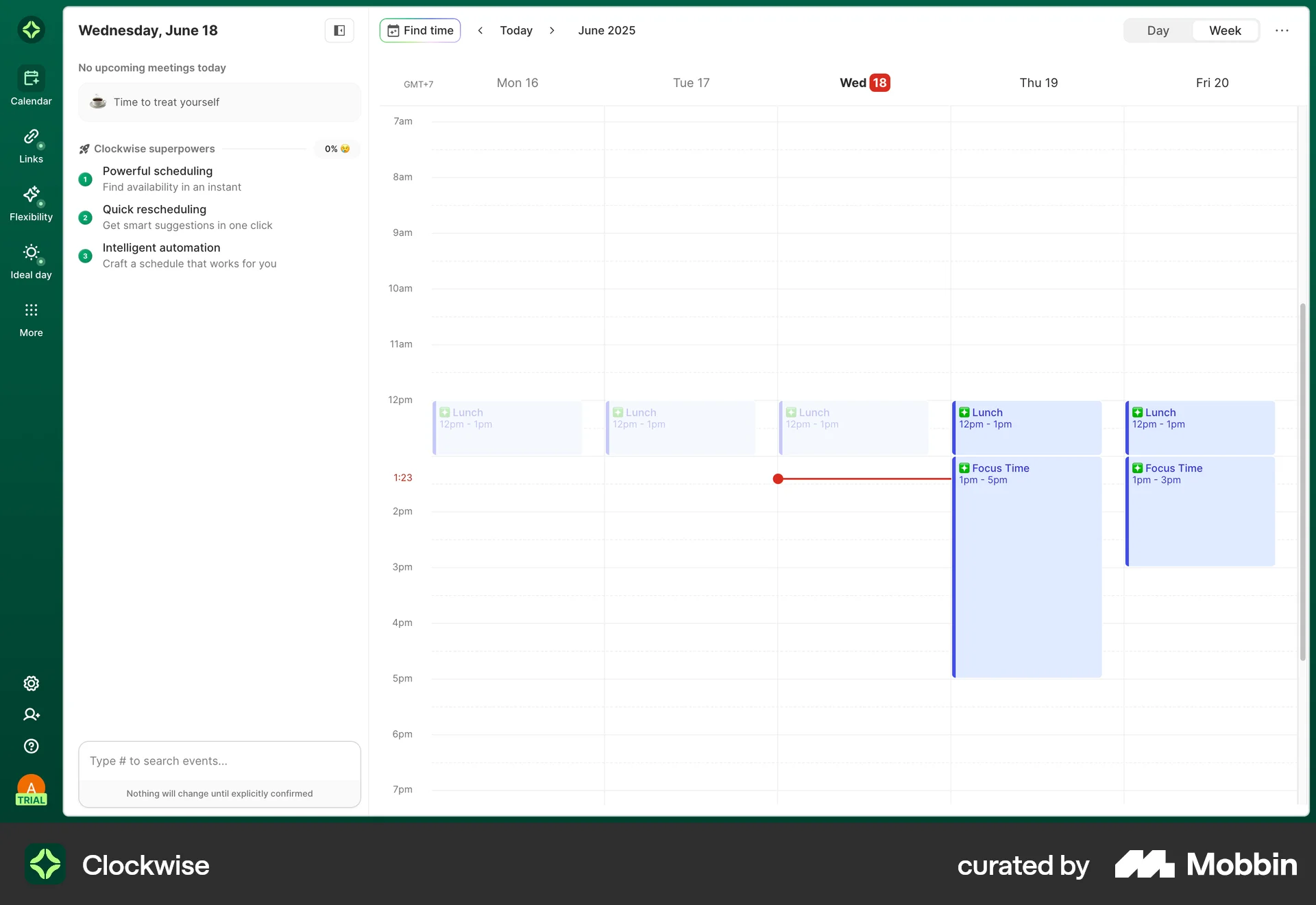The width and height of the screenshot is (1316, 905).
Task: Switch calendar to Day view
Action: tap(1158, 30)
